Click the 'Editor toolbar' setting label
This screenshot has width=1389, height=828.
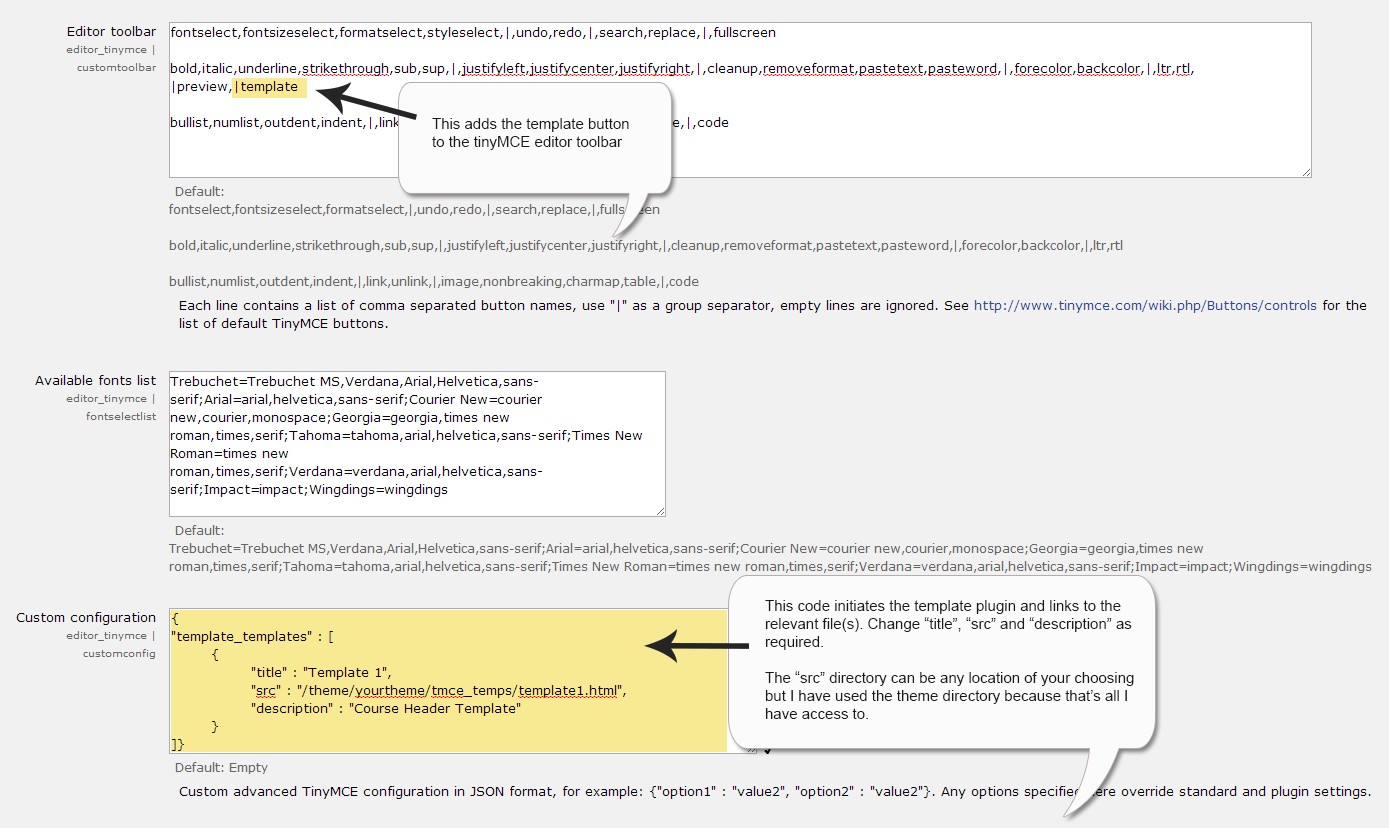[x=111, y=32]
